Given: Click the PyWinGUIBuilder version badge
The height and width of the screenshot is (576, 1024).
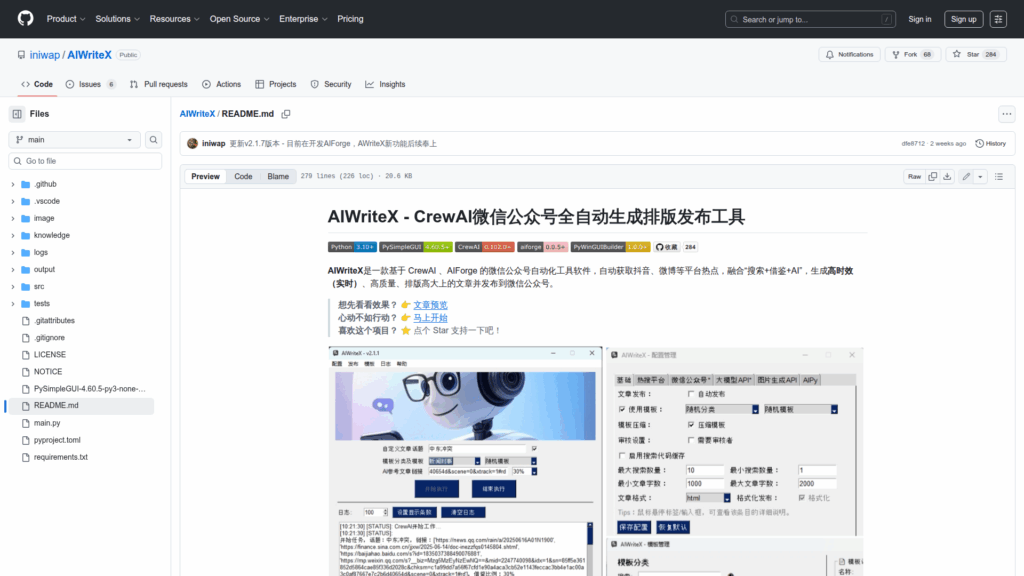Looking at the screenshot, I should 611,247.
